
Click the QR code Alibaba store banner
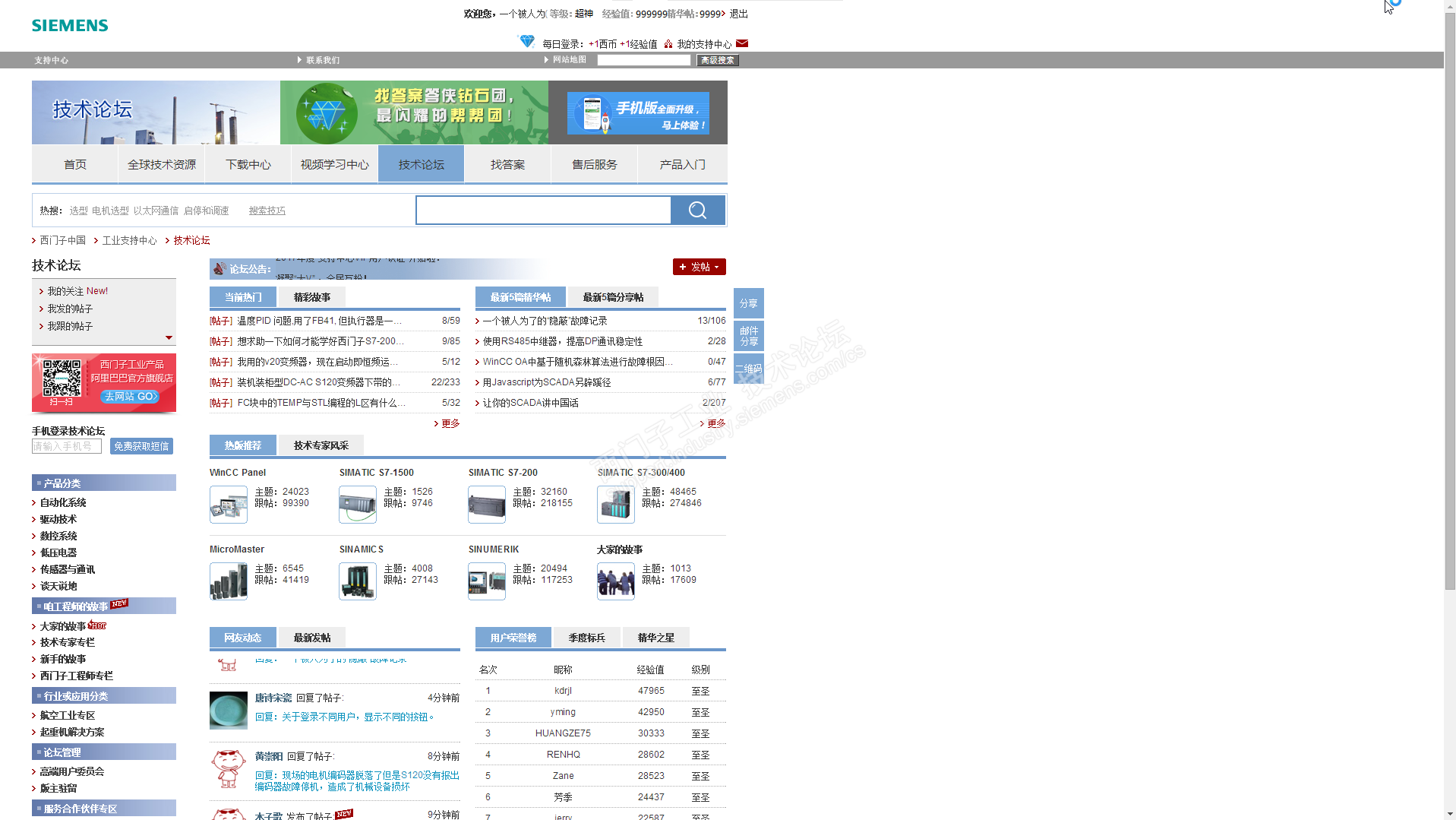(104, 383)
